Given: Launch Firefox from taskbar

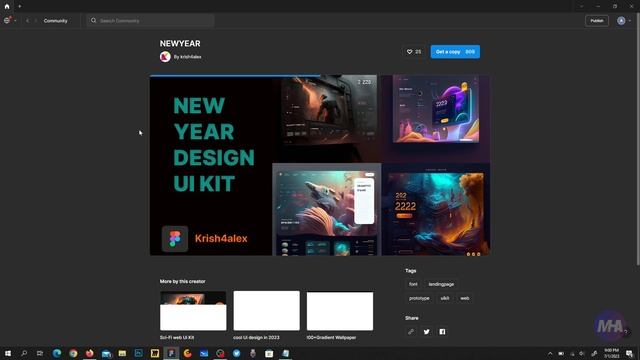Looking at the screenshot, I should click(89, 353).
